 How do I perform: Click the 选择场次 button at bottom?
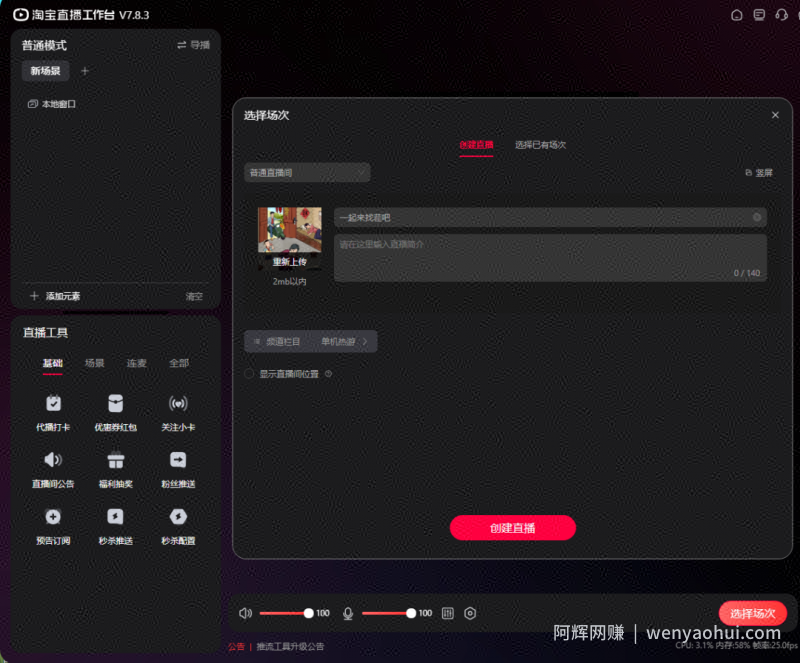coord(753,613)
